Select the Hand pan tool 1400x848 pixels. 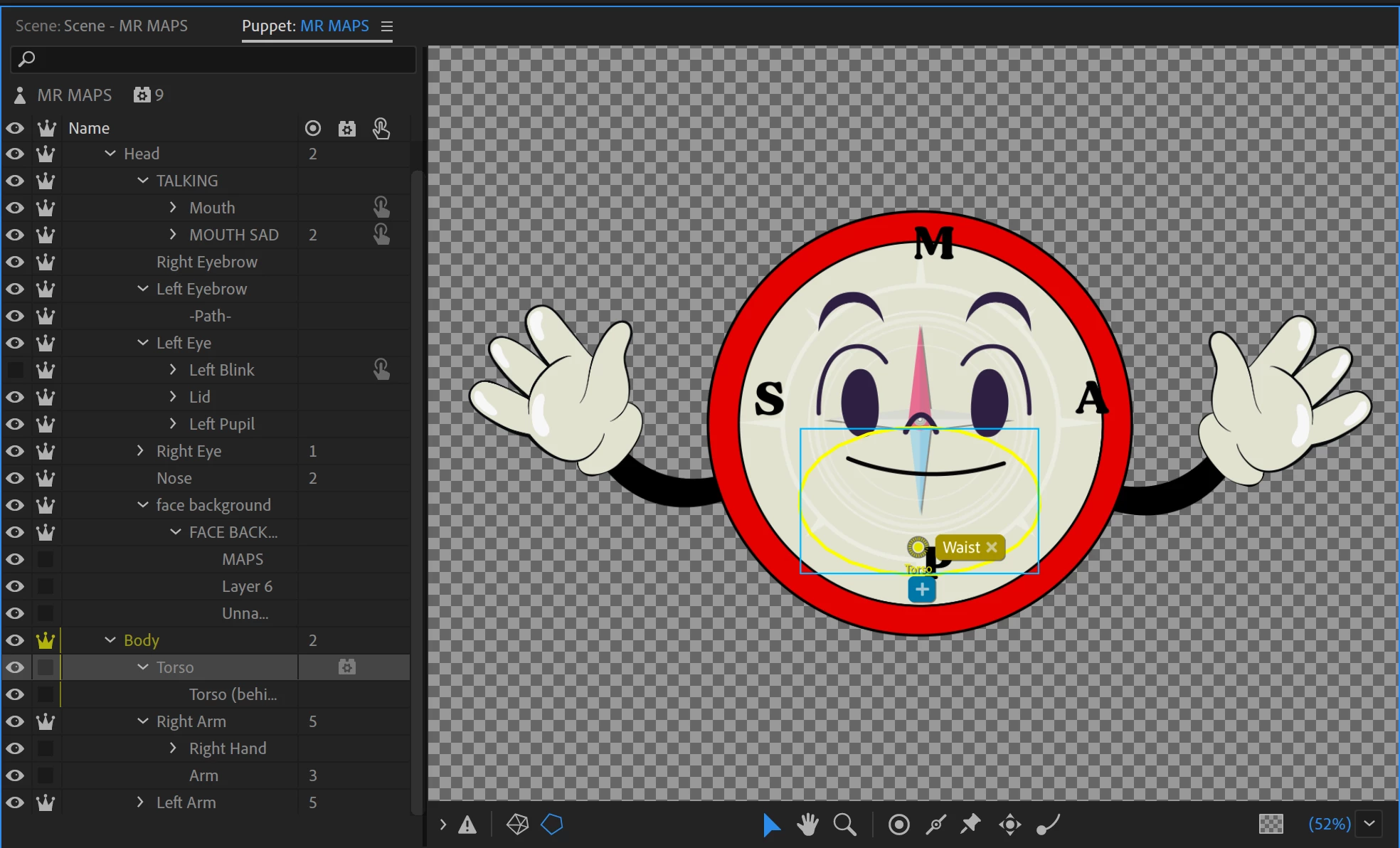click(807, 825)
